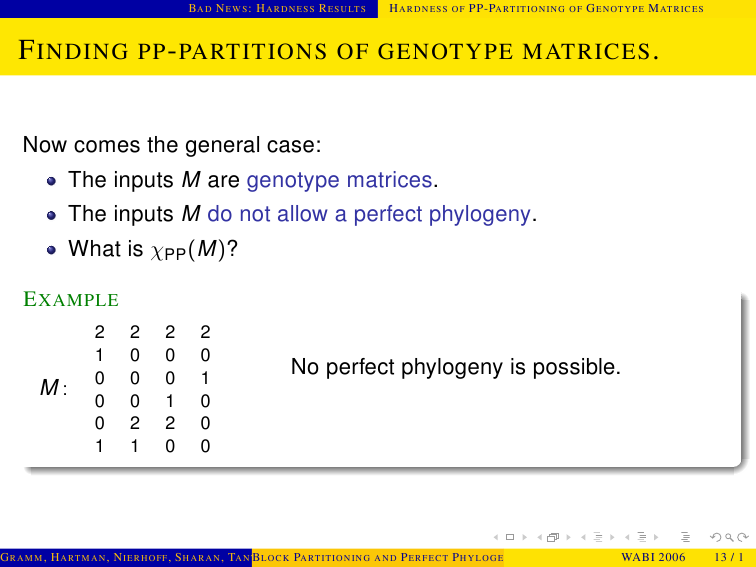
Task: Click the stacked frames navigation icon
Action: (x=553, y=537)
